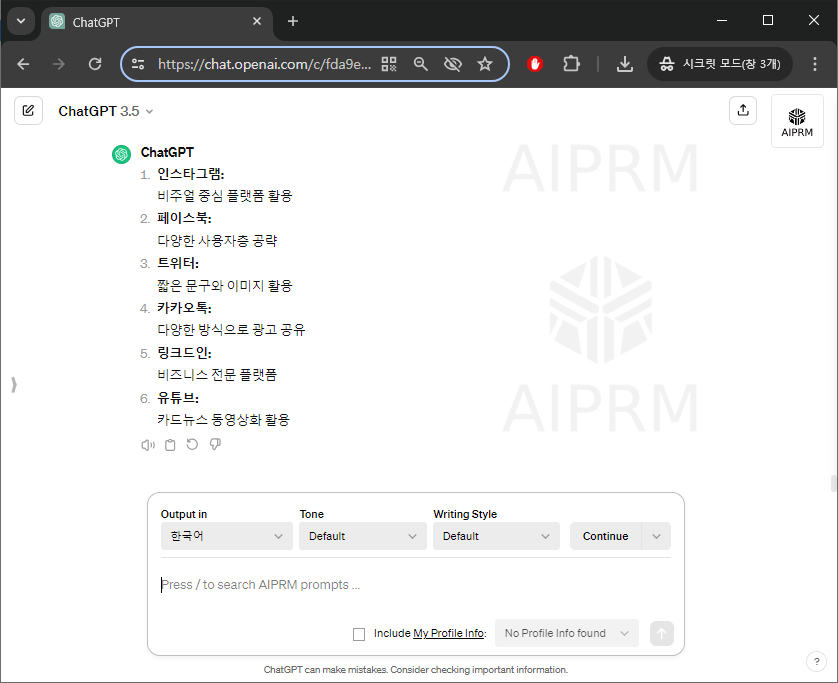
Task: Click the 페이스북 heading
Action: pyautogui.click(x=184, y=218)
